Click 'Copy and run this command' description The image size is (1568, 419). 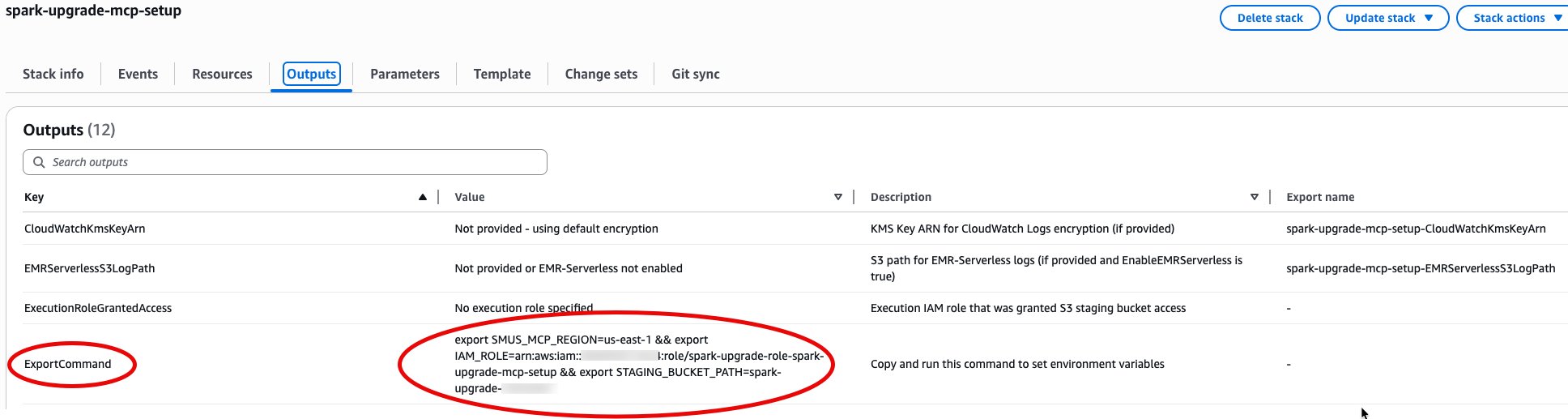(1017, 364)
